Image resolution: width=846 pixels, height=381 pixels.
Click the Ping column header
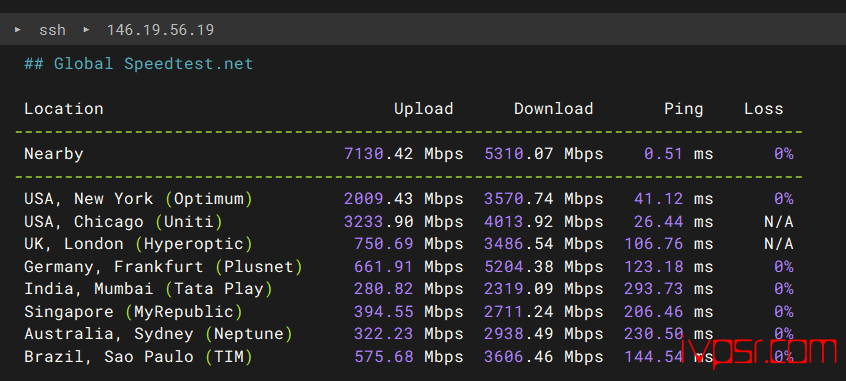coord(684,109)
